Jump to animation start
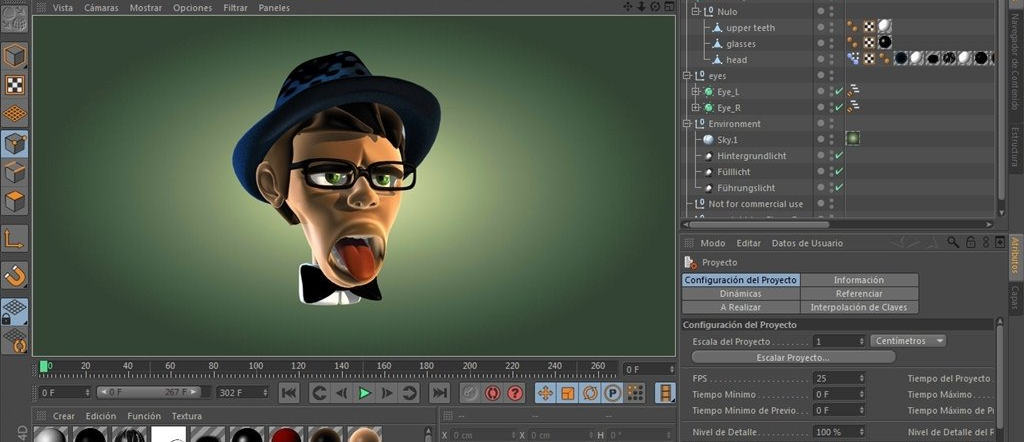This screenshot has height=442, width=1024. click(289, 393)
